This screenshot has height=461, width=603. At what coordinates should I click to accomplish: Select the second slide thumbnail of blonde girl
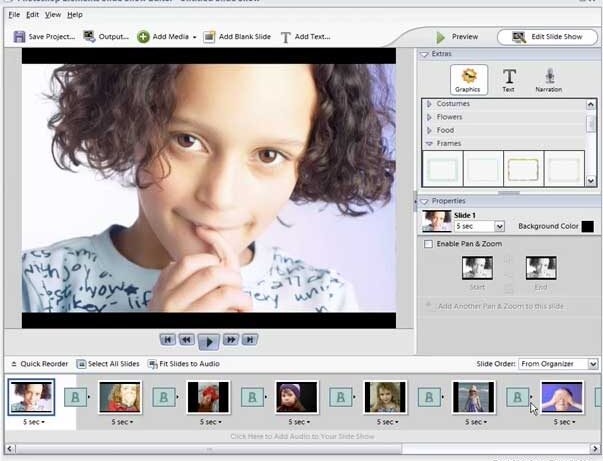(120, 397)
